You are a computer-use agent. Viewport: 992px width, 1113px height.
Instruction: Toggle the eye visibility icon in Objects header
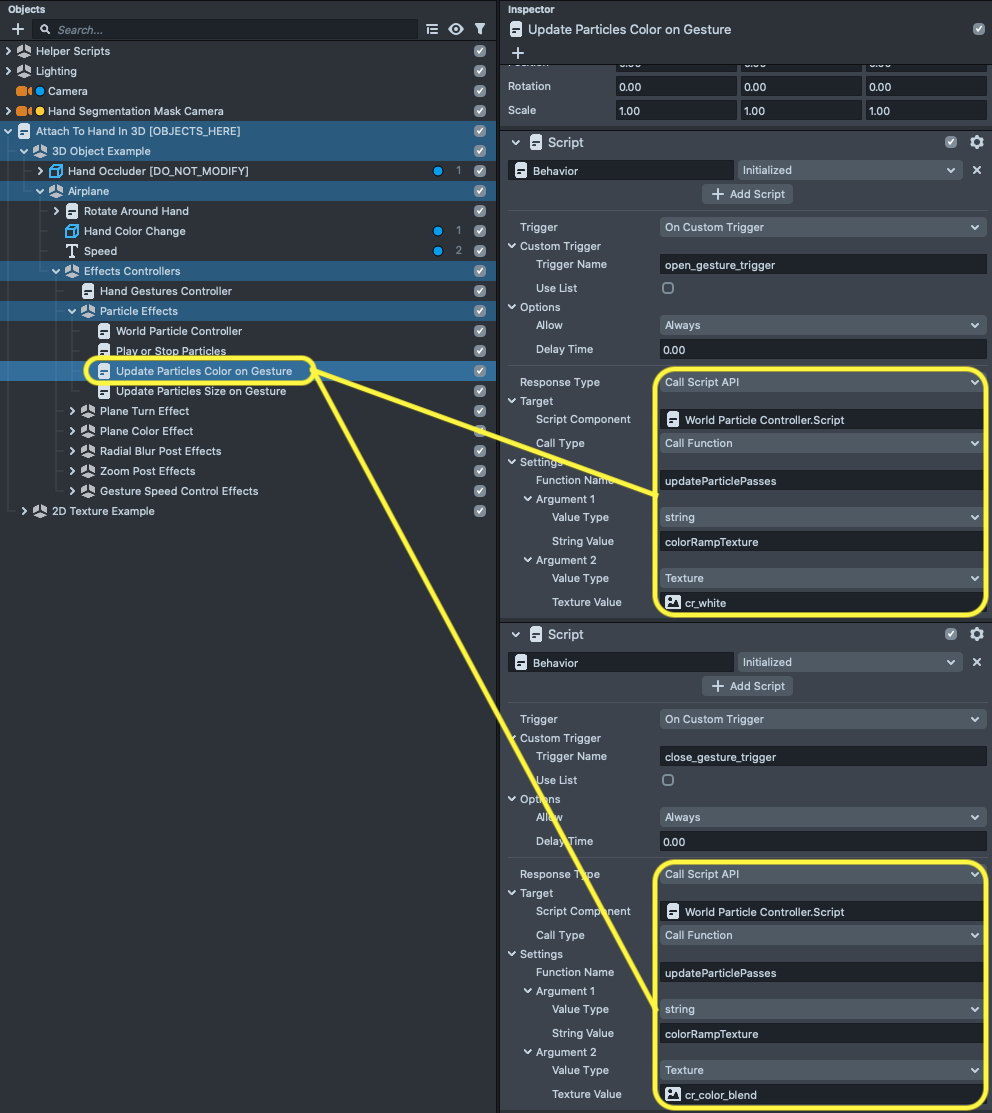(x=456, y=29)
